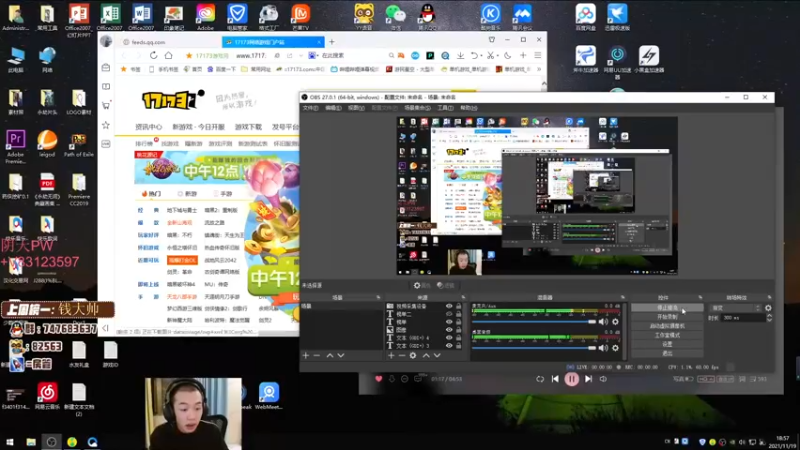This screenshot has width=800, height=450.
Task: Open the browser downloads icon
Action: tap(460, 55)
